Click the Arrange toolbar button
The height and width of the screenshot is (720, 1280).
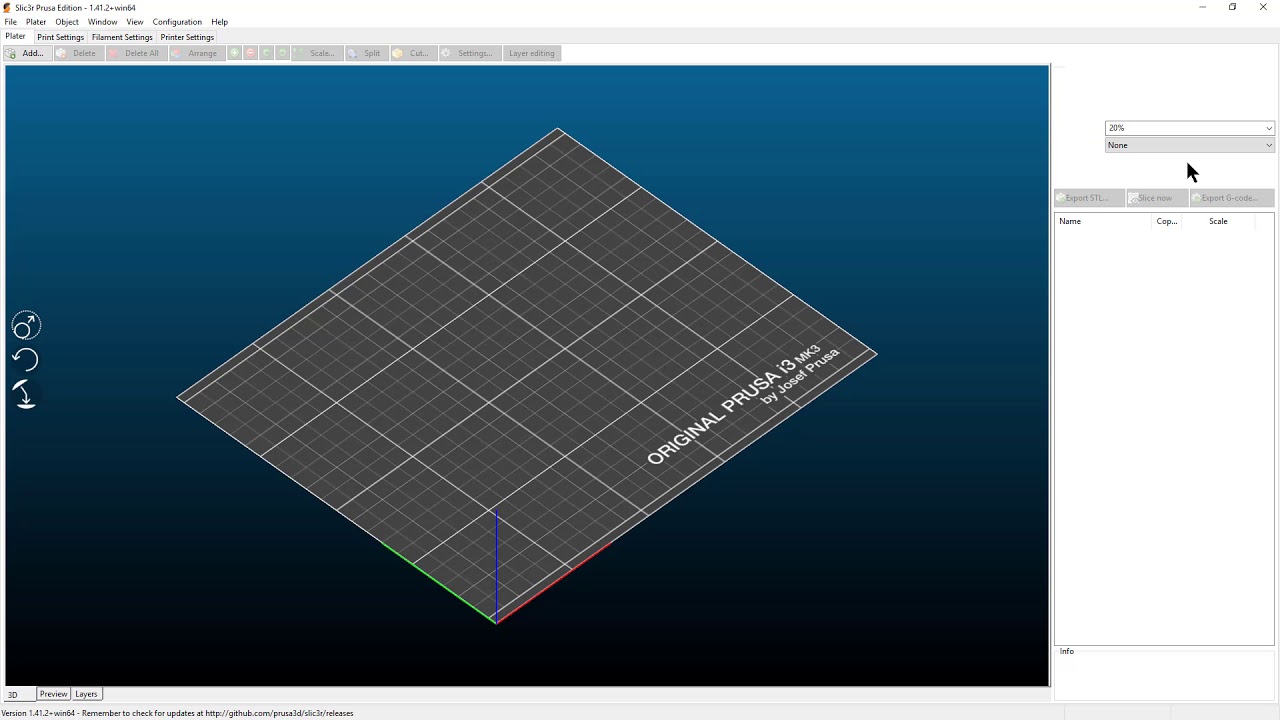pos(195,53)
